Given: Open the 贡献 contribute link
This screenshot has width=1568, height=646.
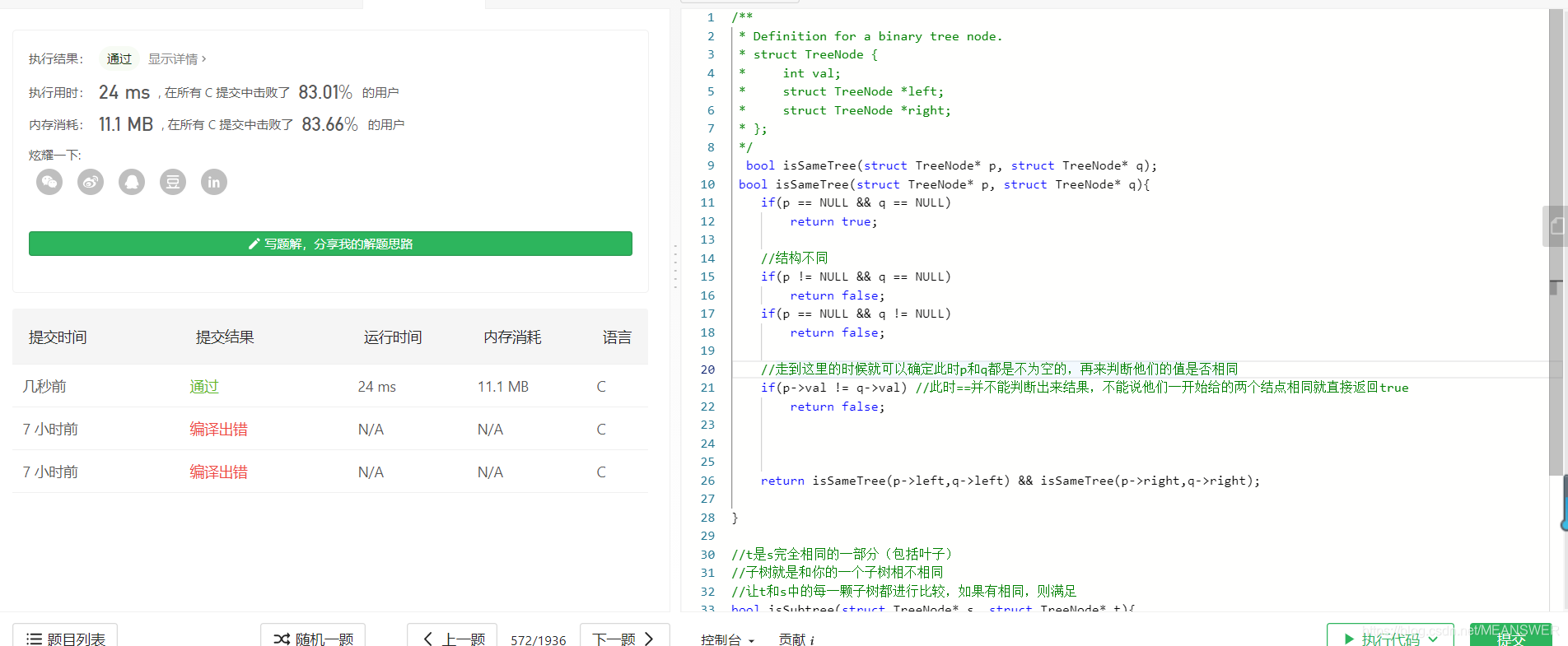Looking at the screenshot, I should 796,639.
